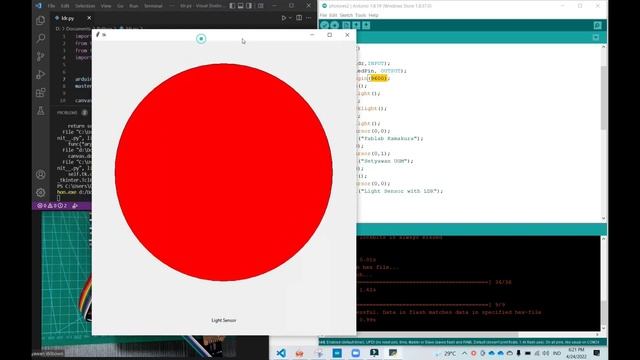
Task: Open Accounts icon in VS Code
Action: pos(40,174)
